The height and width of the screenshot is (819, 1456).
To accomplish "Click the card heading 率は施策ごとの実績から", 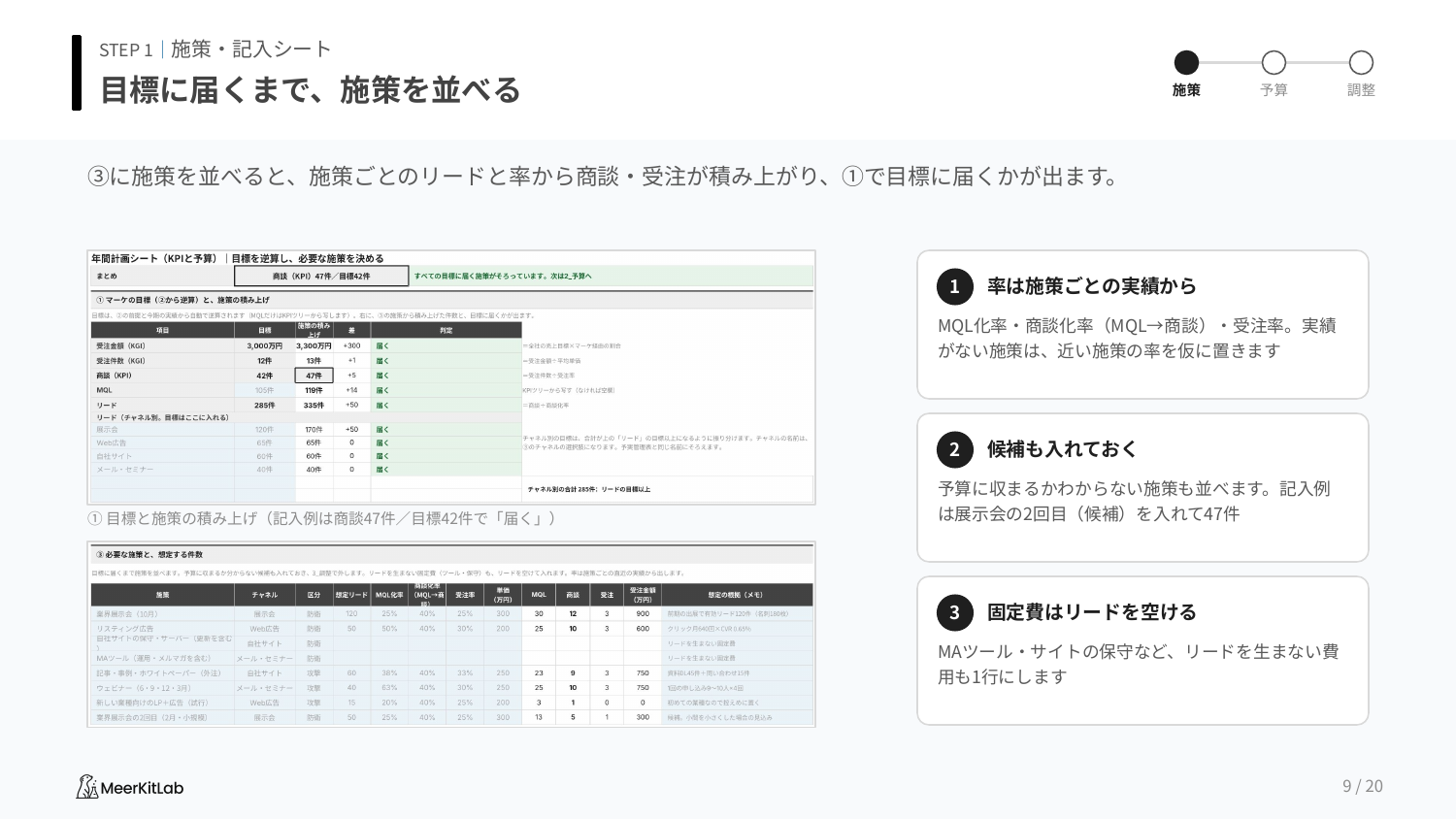I will pyautogui.click(x=1092, y=286).
